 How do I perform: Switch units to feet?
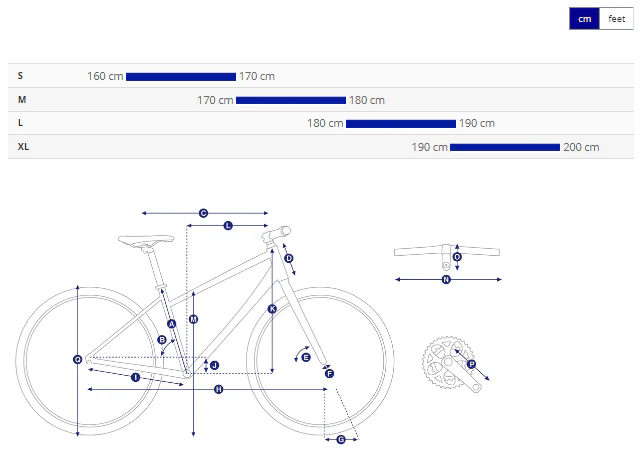pos(616,19)
